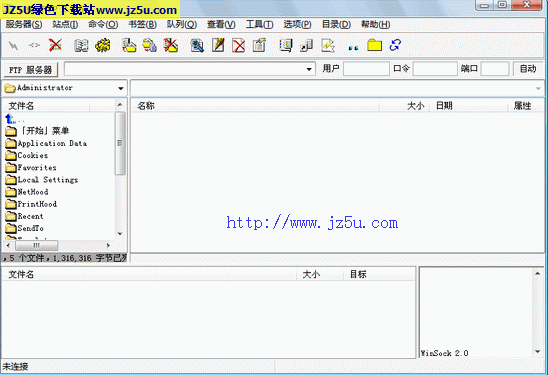548x375 pixels.
Task: Click the pencil edit file icon
Action: tap(218, 45)
